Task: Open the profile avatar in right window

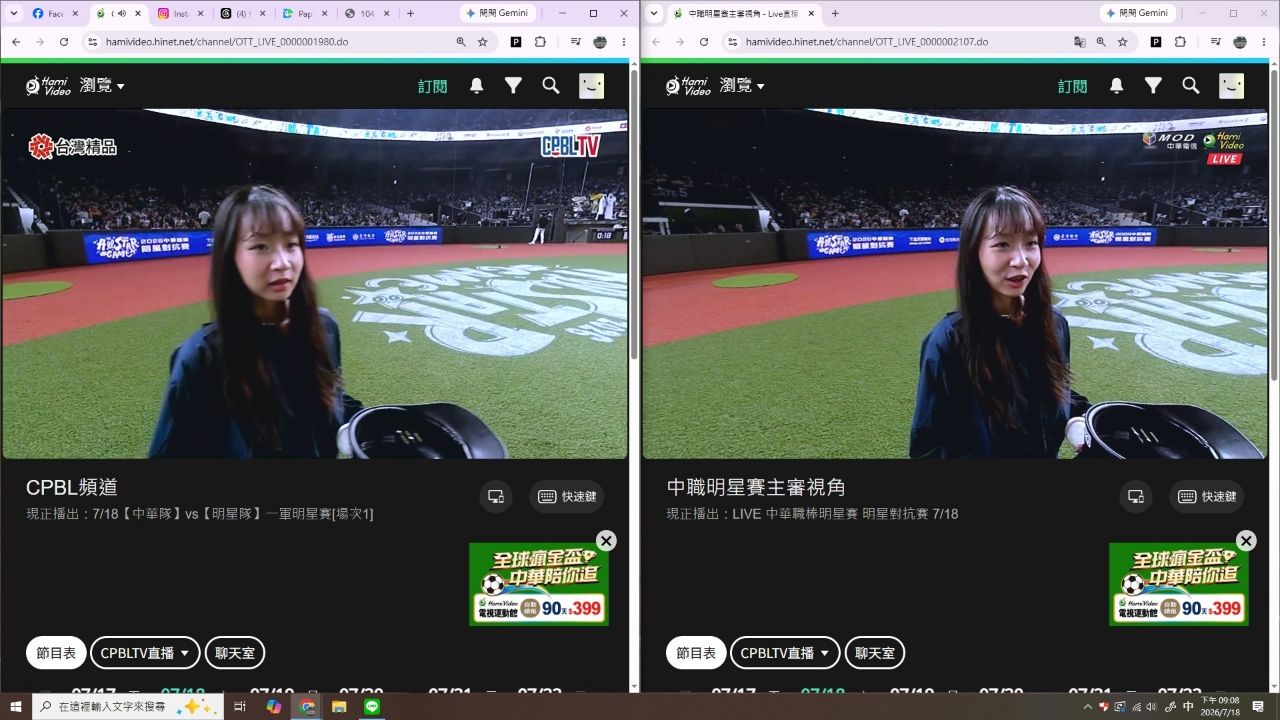Action: pos(1232,86)
